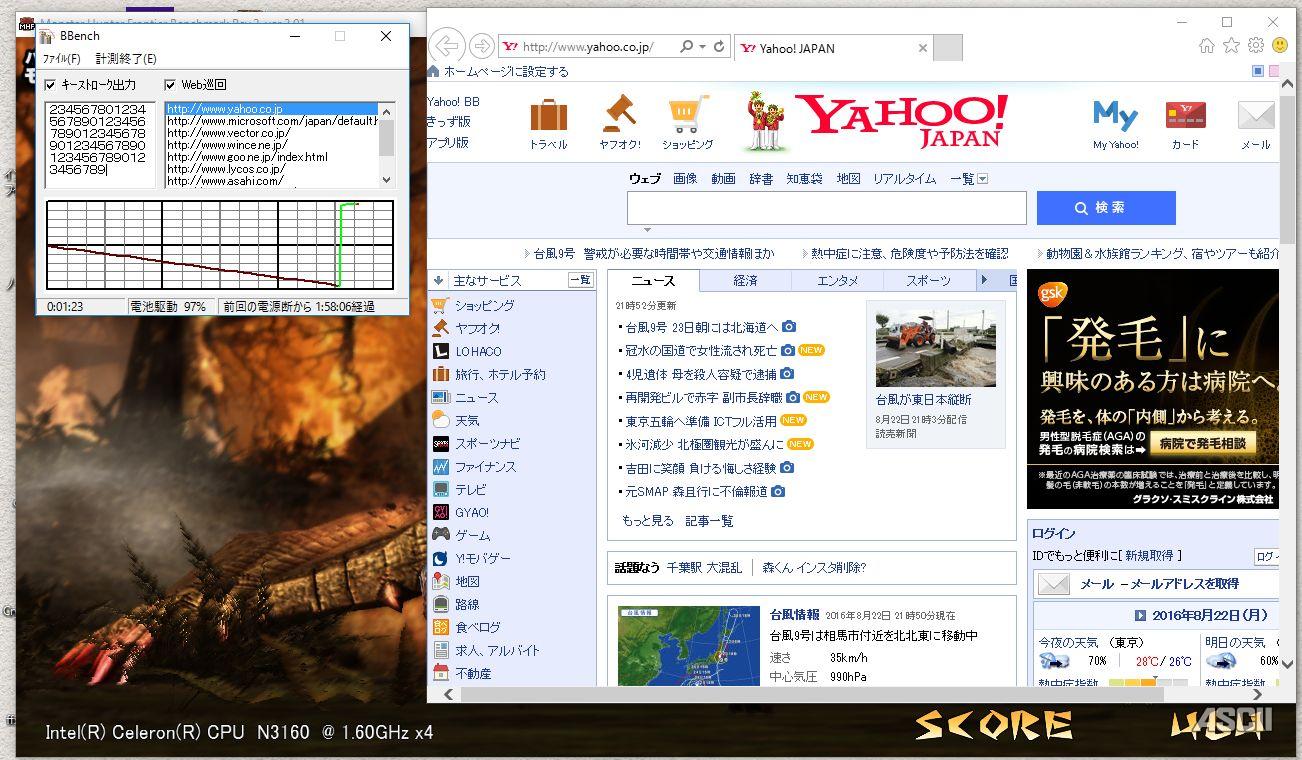Toggle キーストローク出力 checkbox in BBench
This screenshot has height=760, width=1302.
click(x=51, y=85)
